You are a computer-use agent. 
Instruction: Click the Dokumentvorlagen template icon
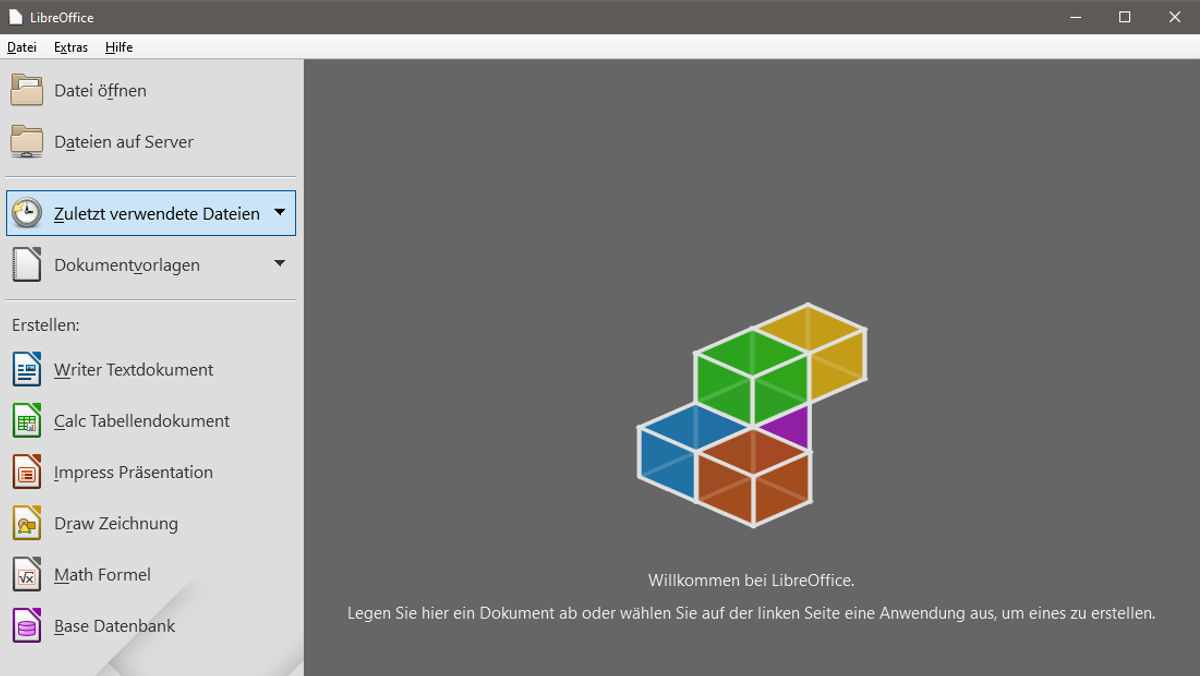point(27,265)
